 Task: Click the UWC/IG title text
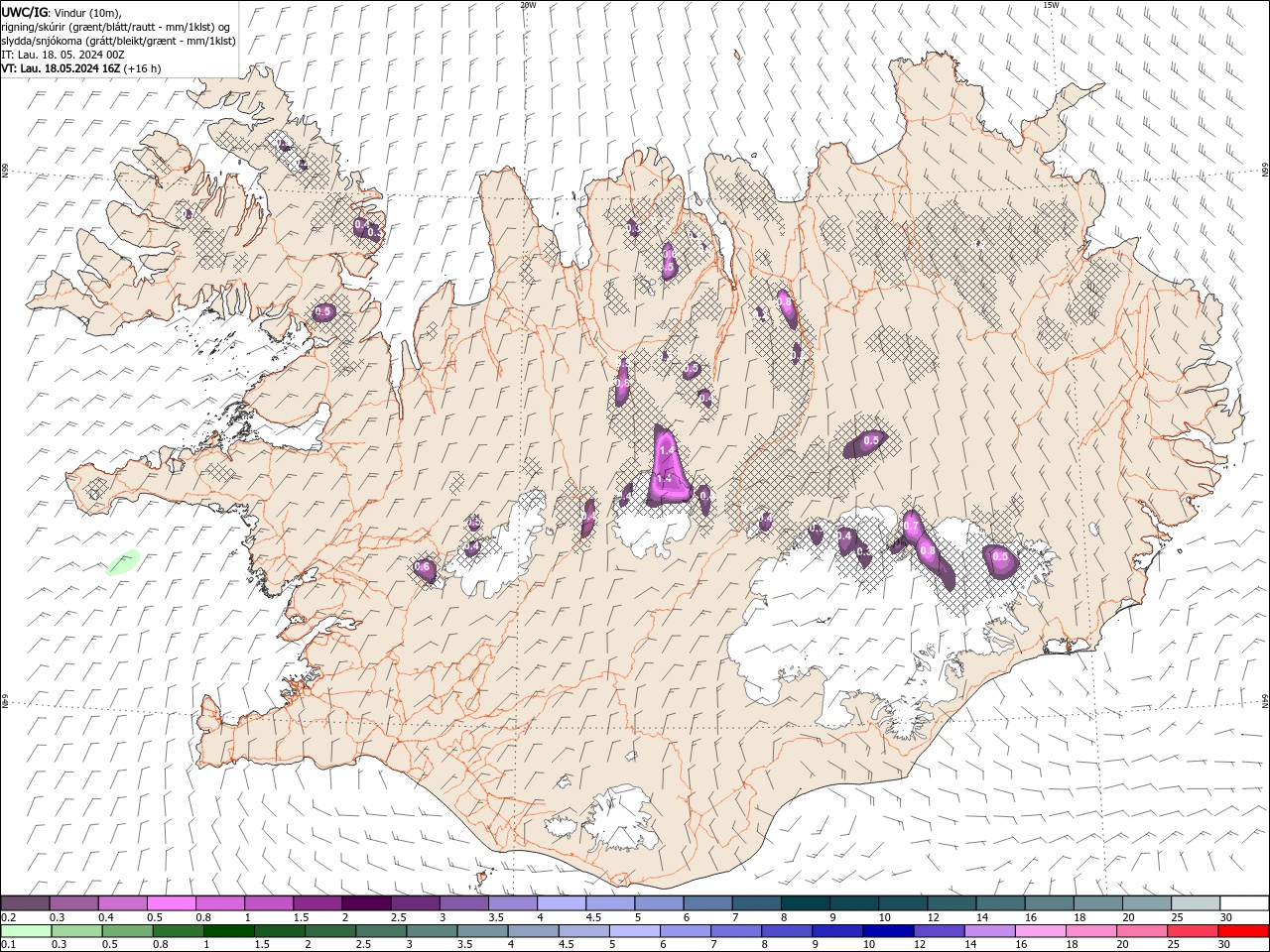tap(25, 11)
